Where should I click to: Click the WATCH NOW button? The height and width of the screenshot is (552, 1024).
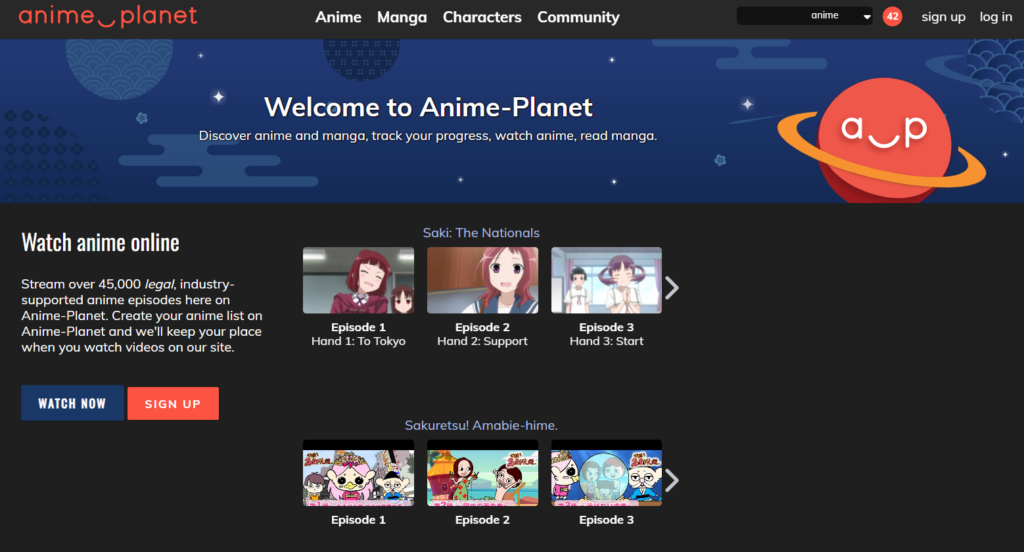[72, 403]
